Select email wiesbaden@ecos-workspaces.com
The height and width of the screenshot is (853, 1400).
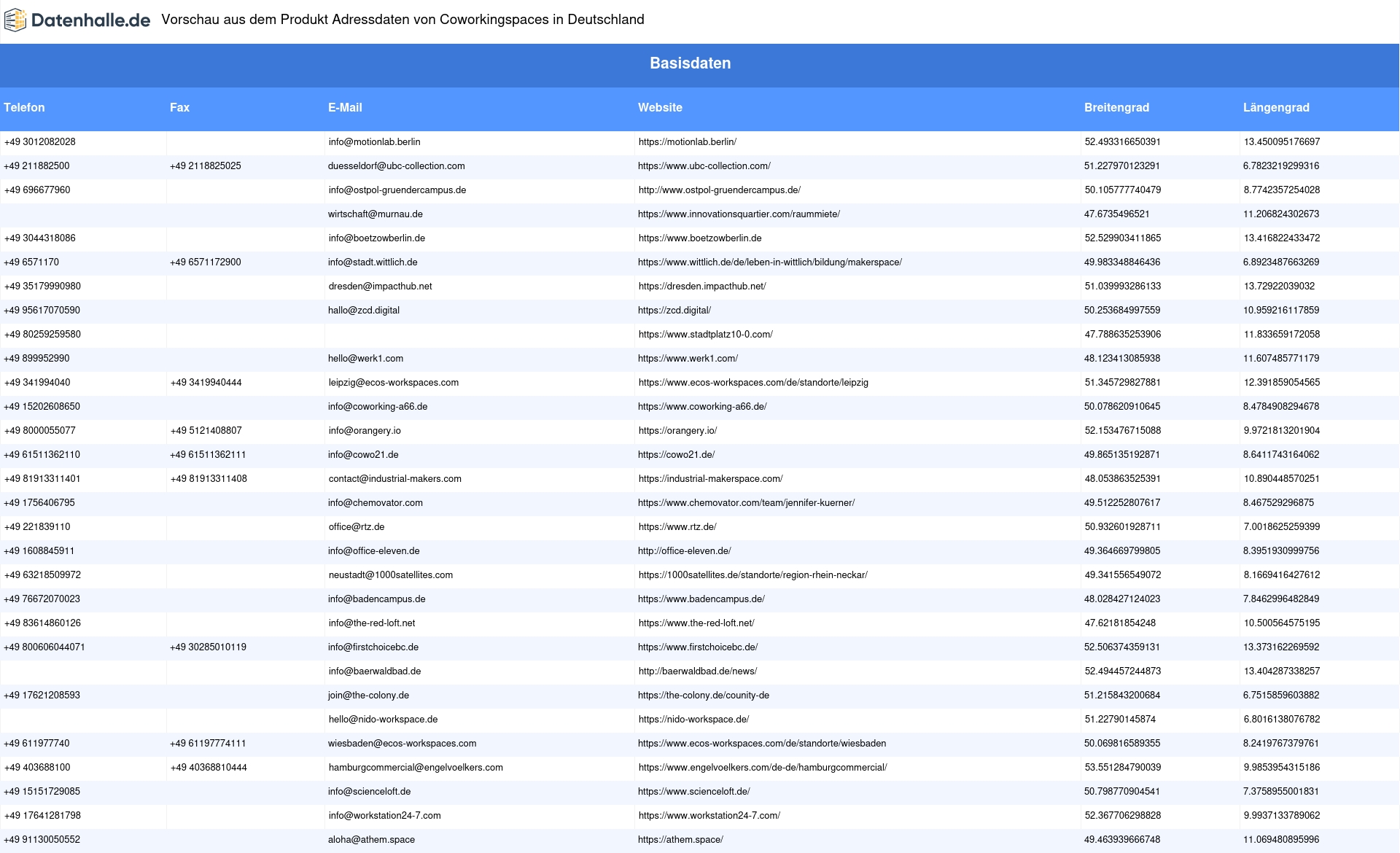pos(402,744)
